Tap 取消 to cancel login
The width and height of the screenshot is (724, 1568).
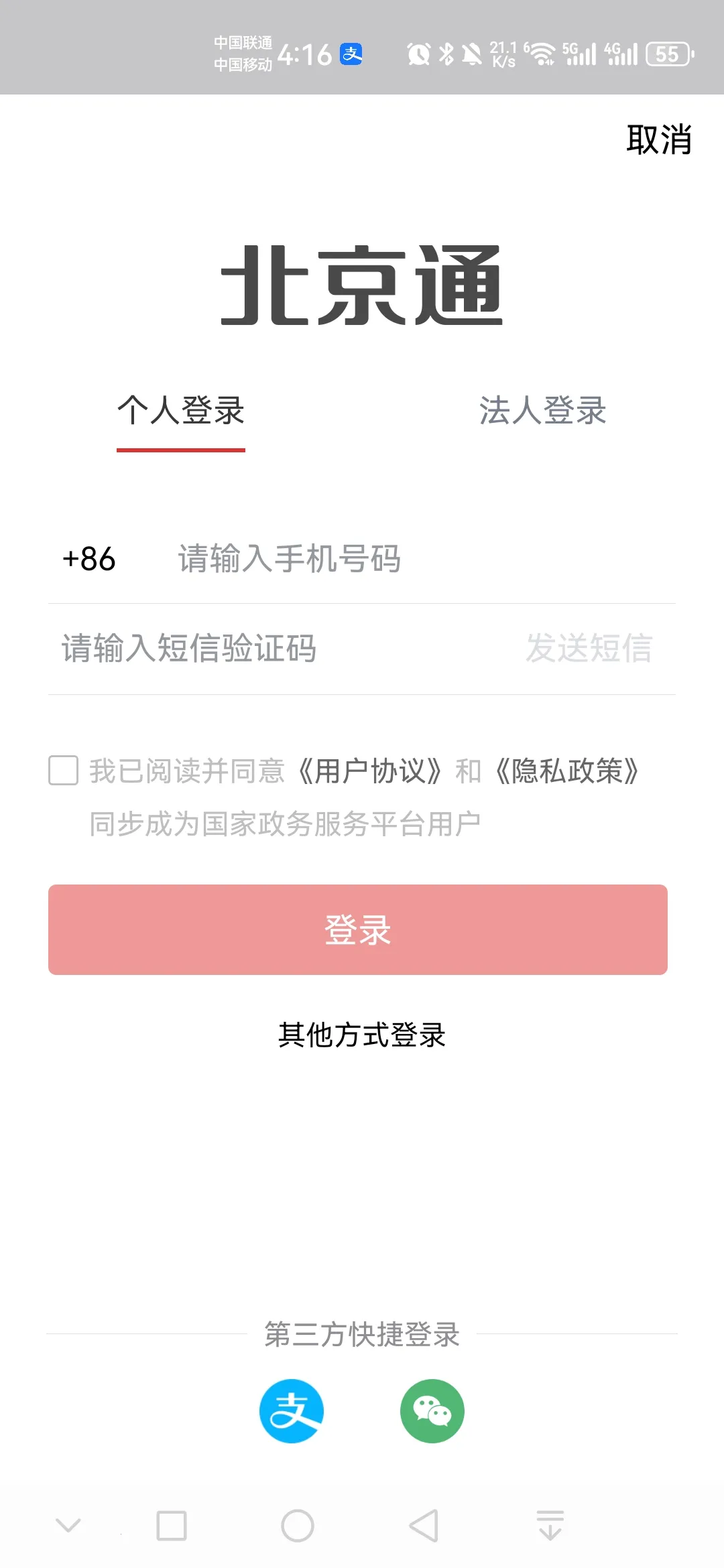[658, 139]
